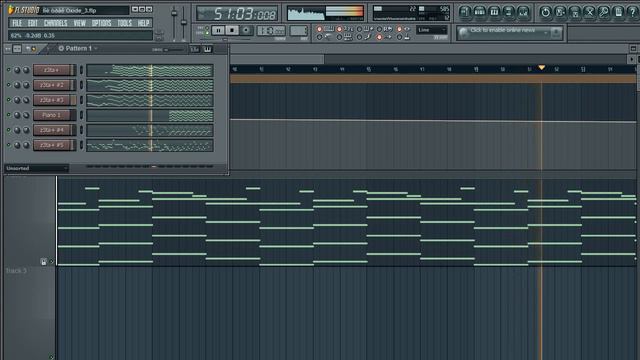Image resolution: width=640 pixels, height=360 pixels.
Task: Select the z3ta+ #4 channel button
Action: coord(52,130)
